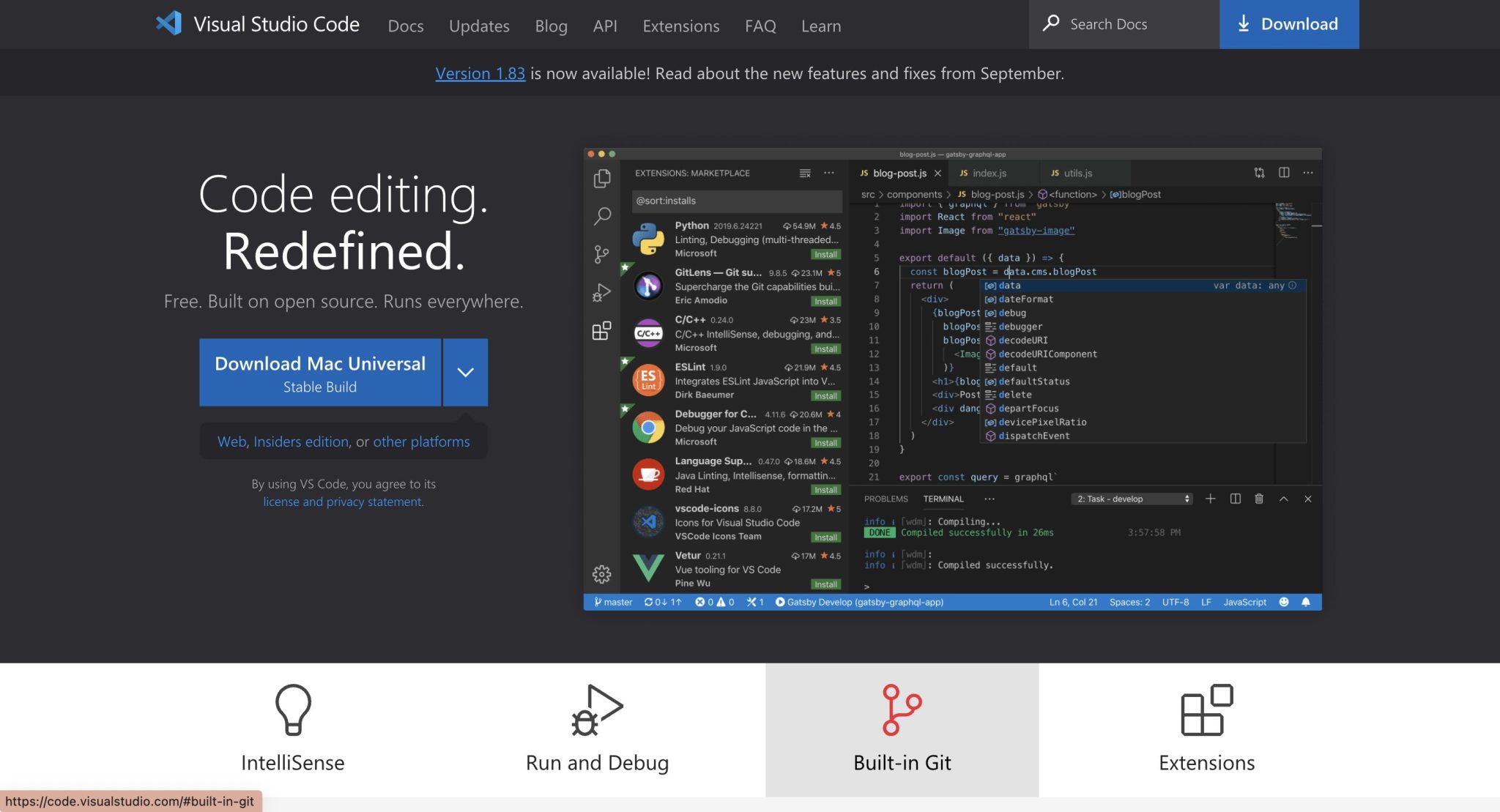Open the Docs menu in the navigation bar
Screen dimensions: 1500x812
[x=405, y=26]
